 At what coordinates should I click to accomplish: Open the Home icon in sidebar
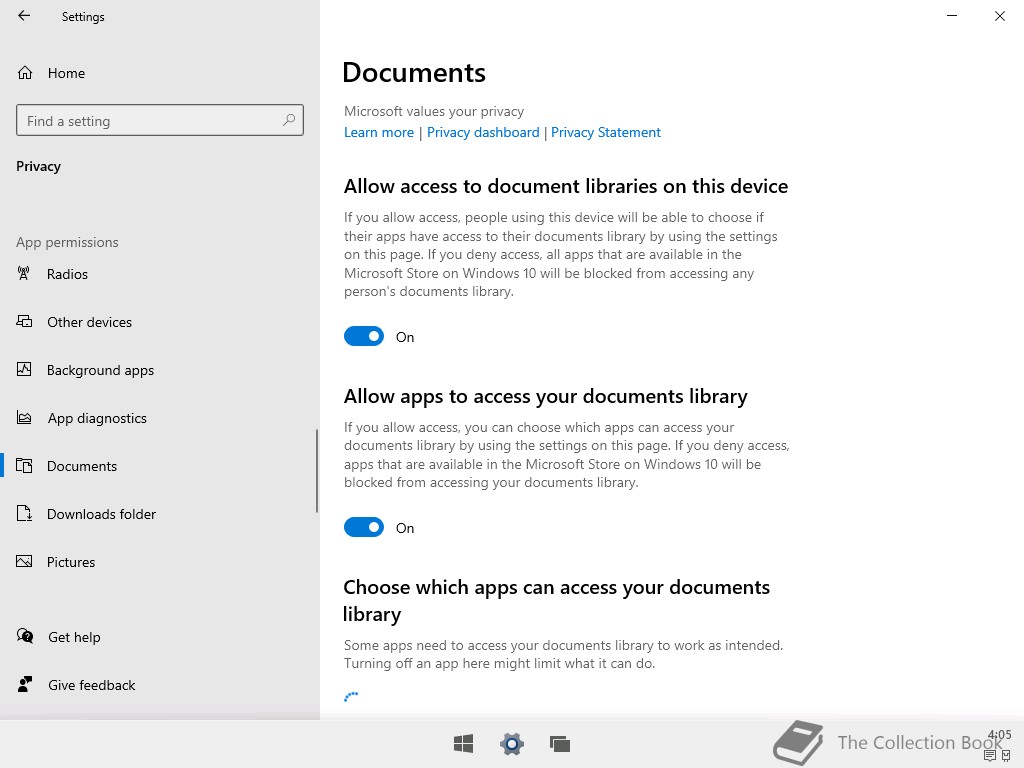coord(25,72)
